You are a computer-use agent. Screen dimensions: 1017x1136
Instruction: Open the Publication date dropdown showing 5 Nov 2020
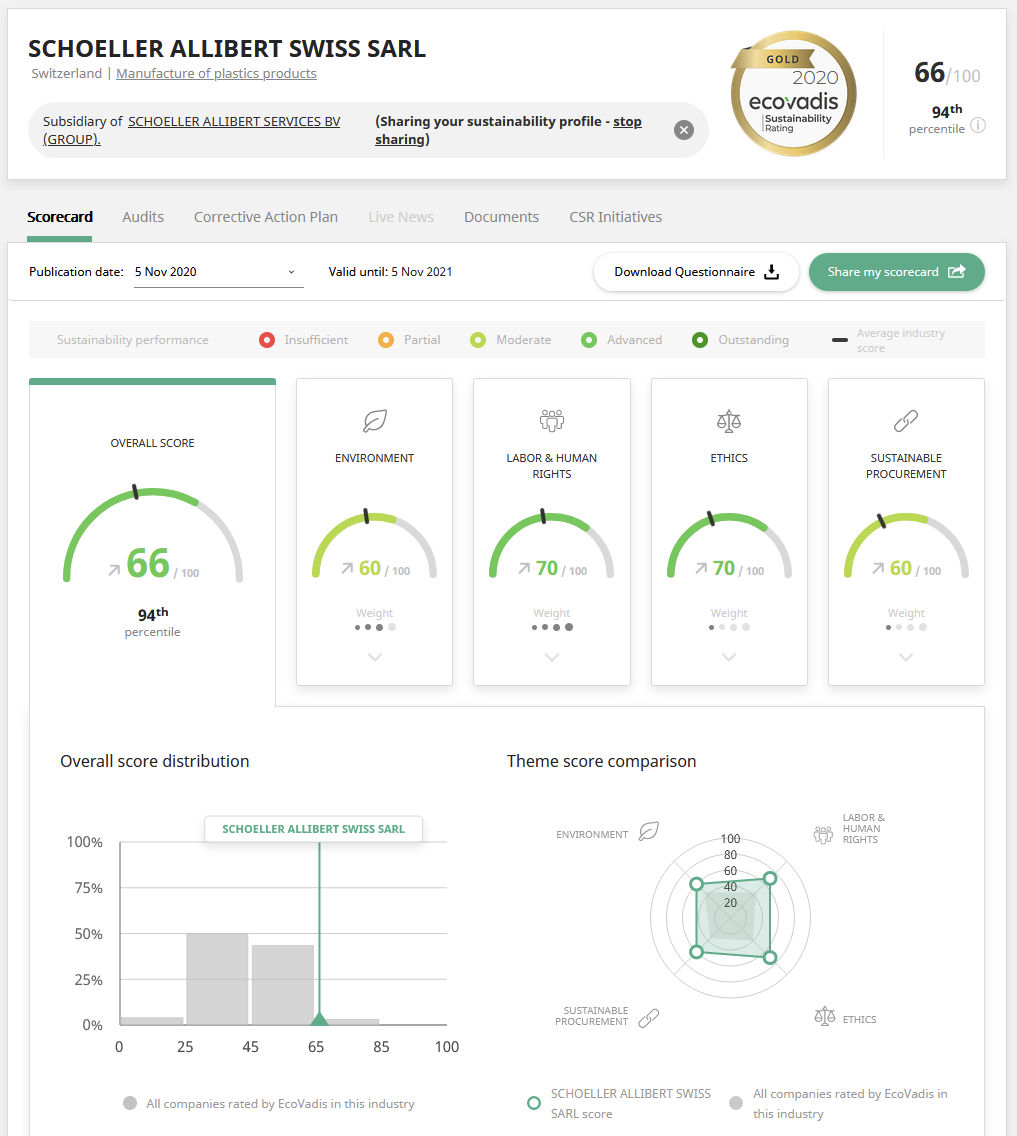click(x=218, y=272)
